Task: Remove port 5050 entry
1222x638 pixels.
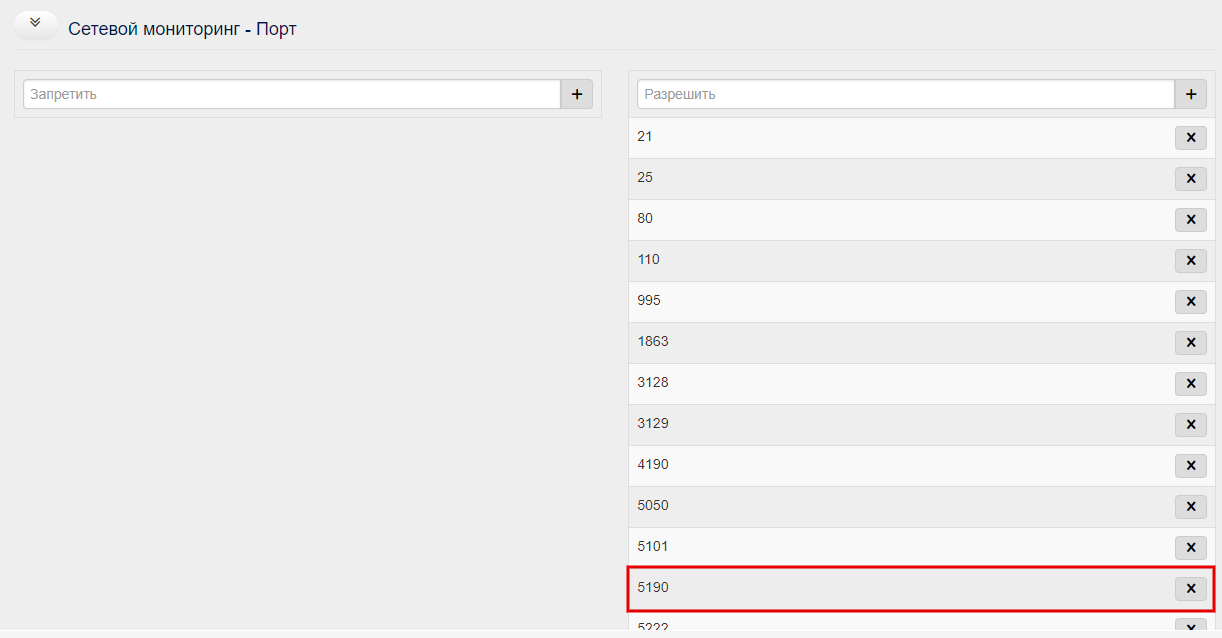Action: pos(1190,507)
